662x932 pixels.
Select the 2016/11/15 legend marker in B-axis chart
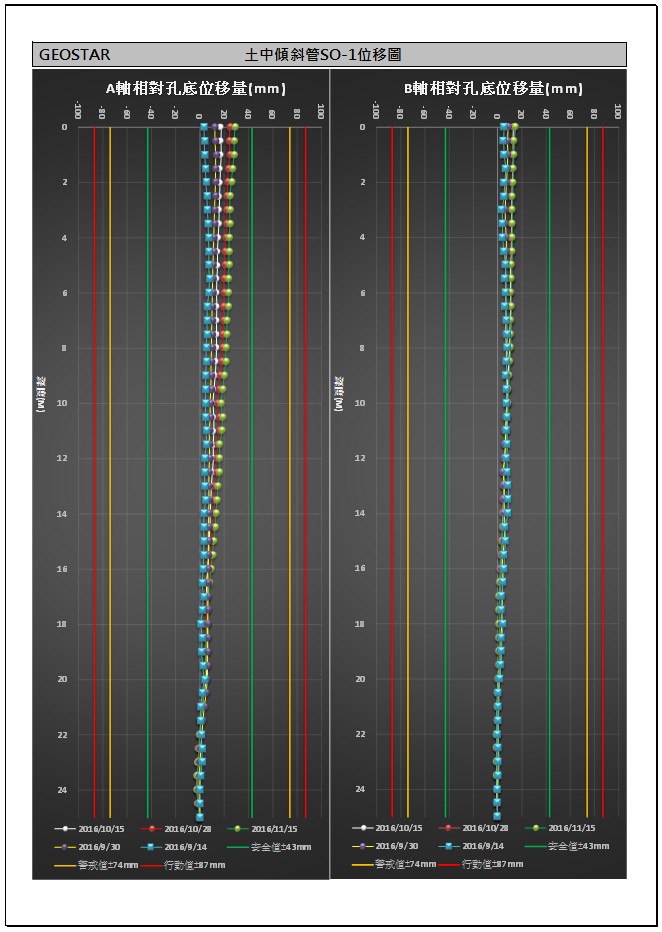coord(536,828)
